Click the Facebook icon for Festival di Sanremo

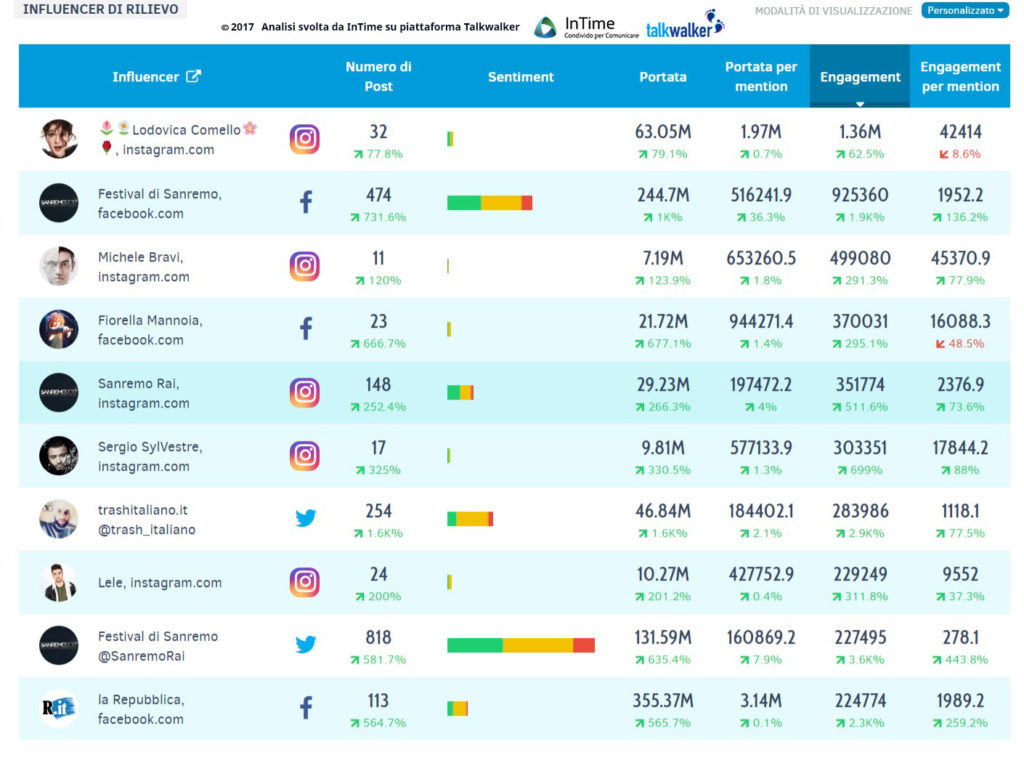306,202
